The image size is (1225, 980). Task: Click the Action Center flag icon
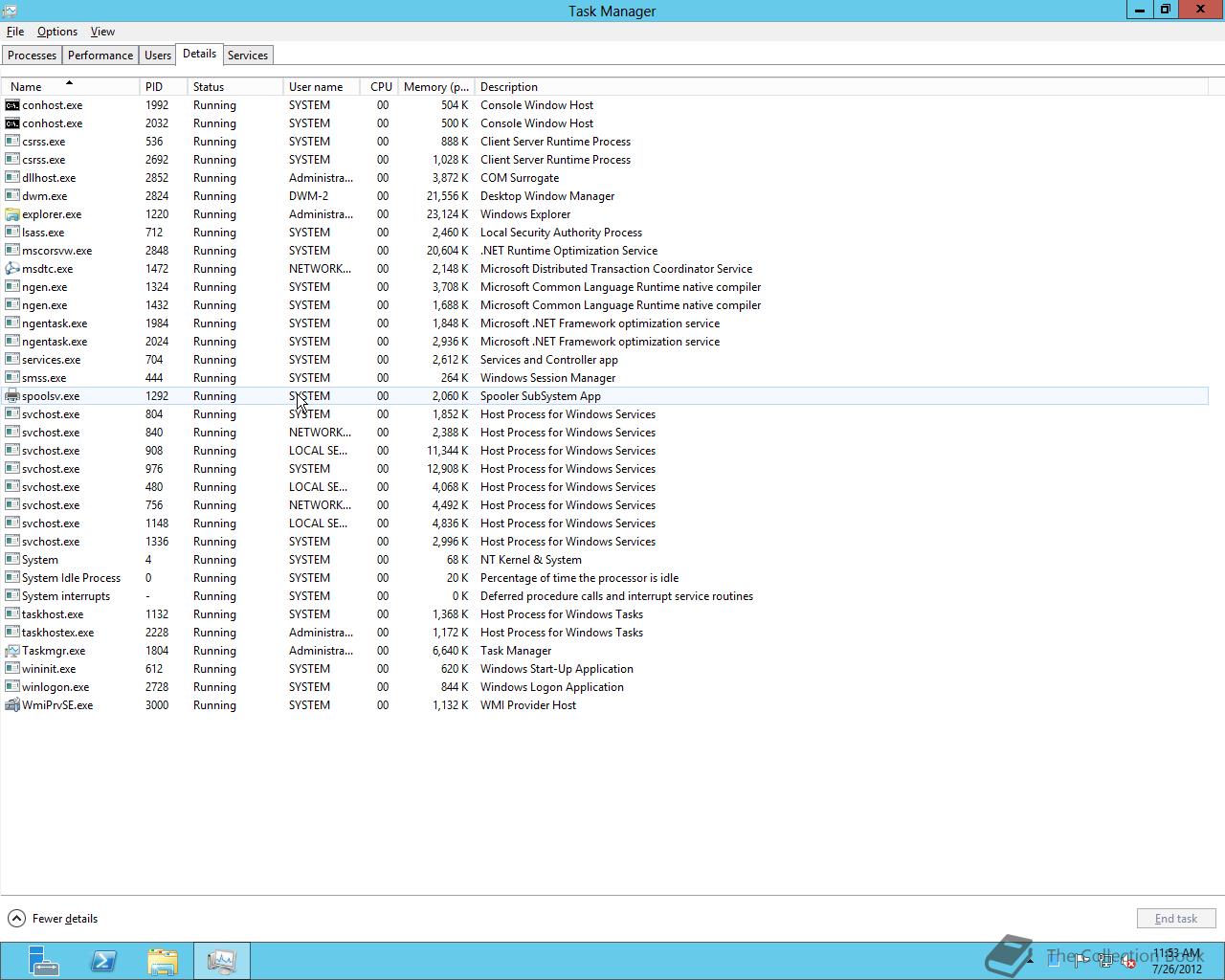pos(1080,961)
